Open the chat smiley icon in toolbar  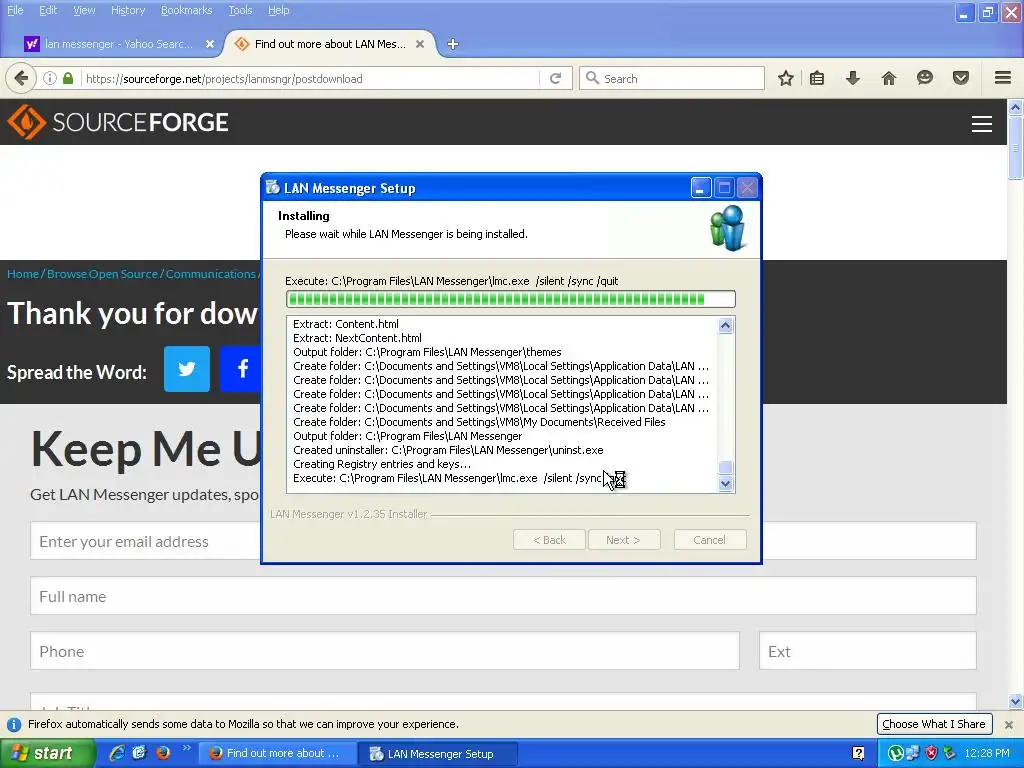[925, 78]
